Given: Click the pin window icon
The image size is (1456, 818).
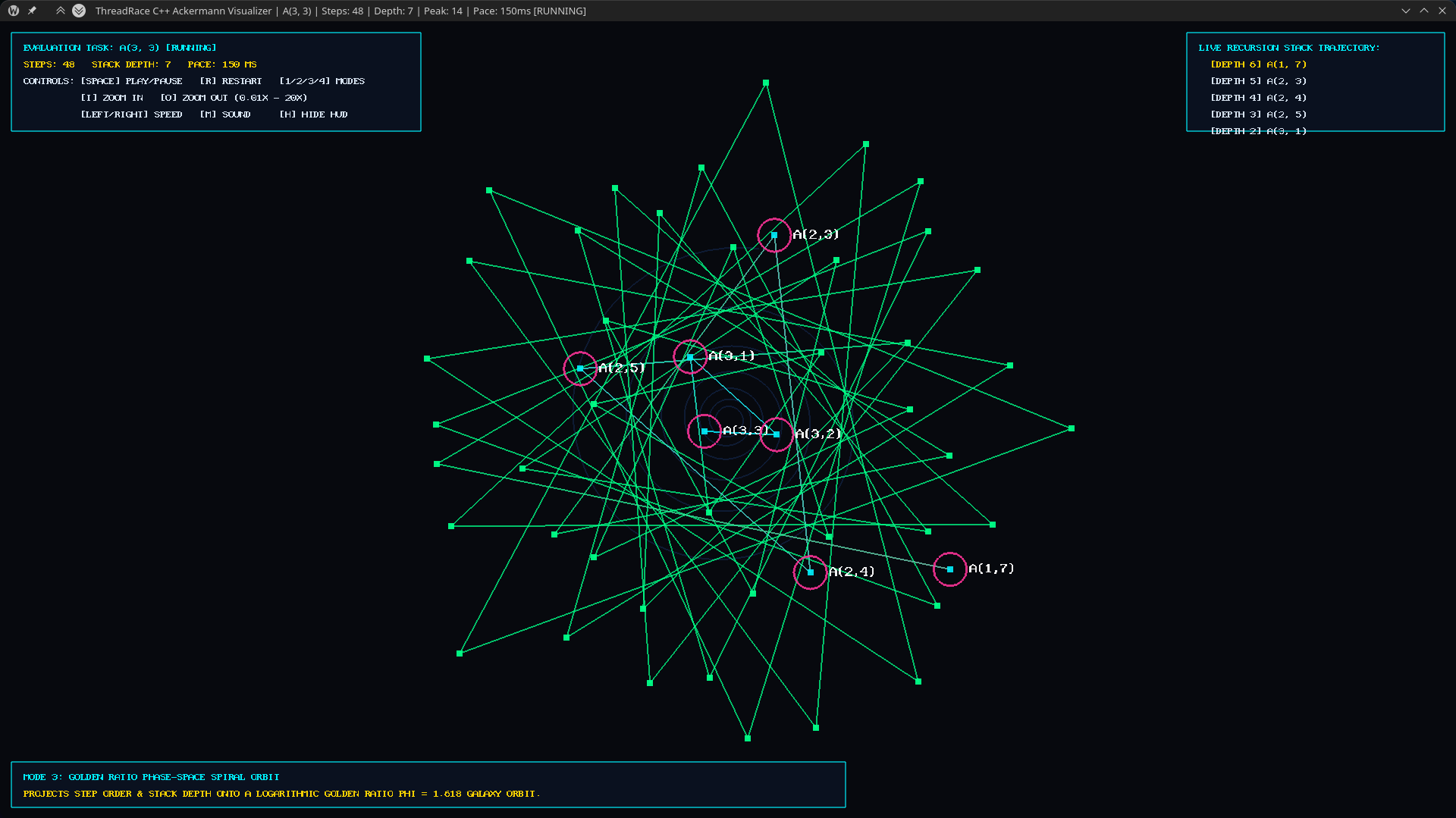Looking at the screenshot, I should 32,11.
